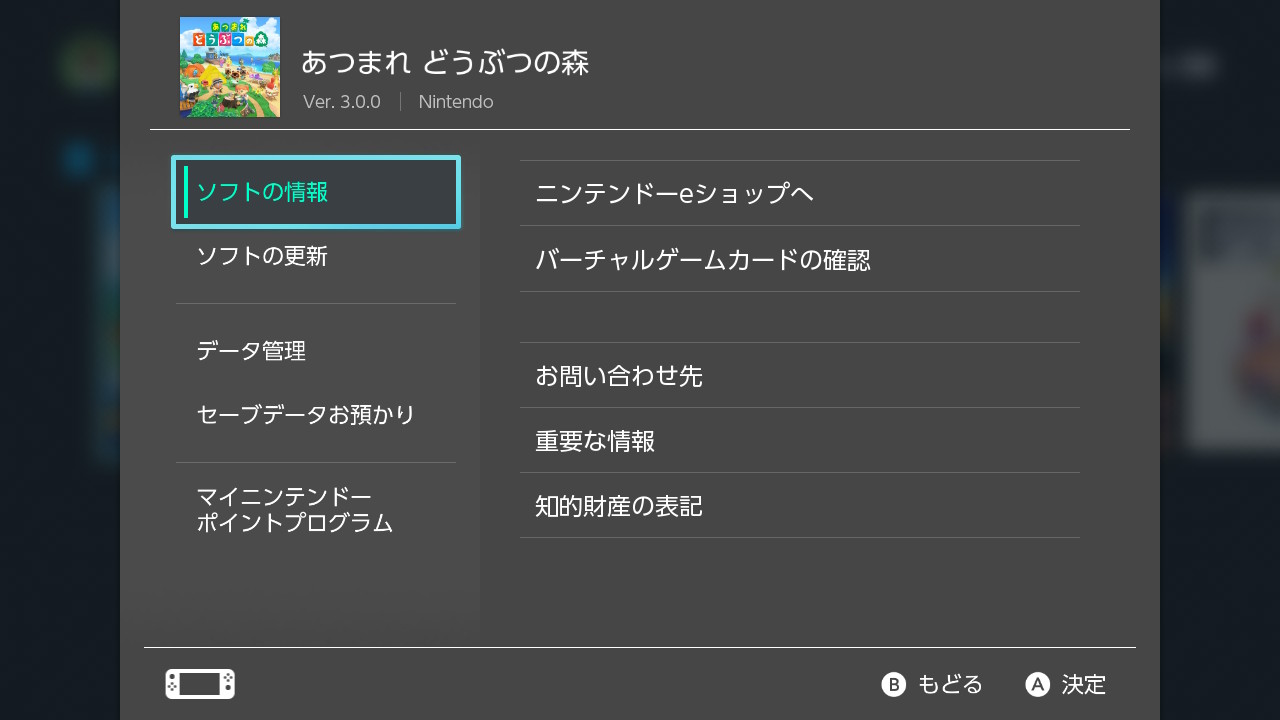
Task: Click the Ver. 3.0.0 version text
Action: point(342,102)
